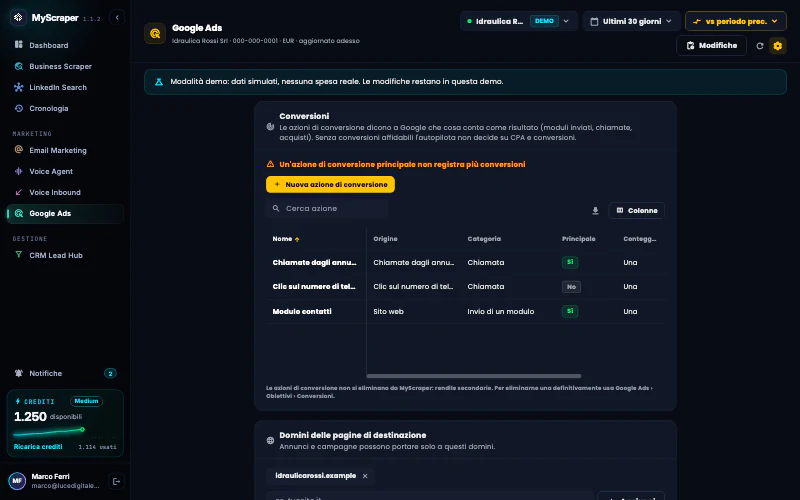
Task: Click the Sito web origin cell
Action: click(388, 311)
